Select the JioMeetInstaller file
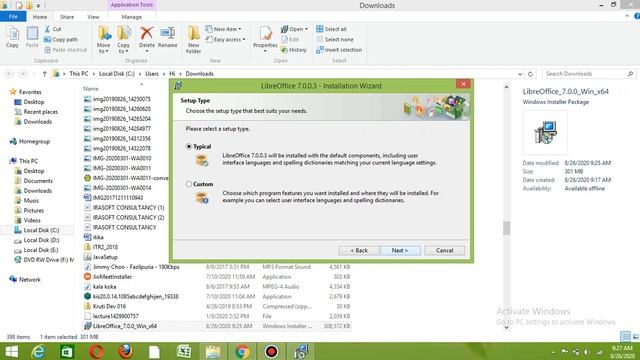 pyautogui.click(x=108, y=277)
